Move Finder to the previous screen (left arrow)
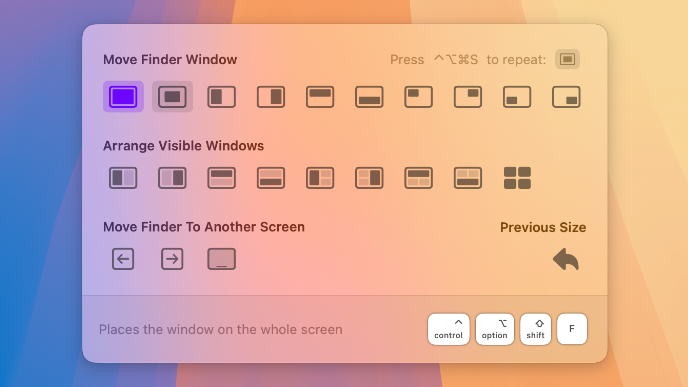Screen dimensions: 688x387 123,259
